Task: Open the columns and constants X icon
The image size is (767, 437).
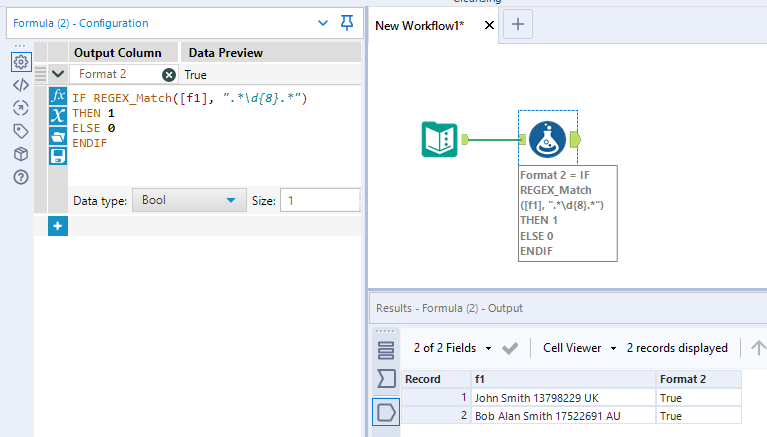Action: click(x=58, y=115)
